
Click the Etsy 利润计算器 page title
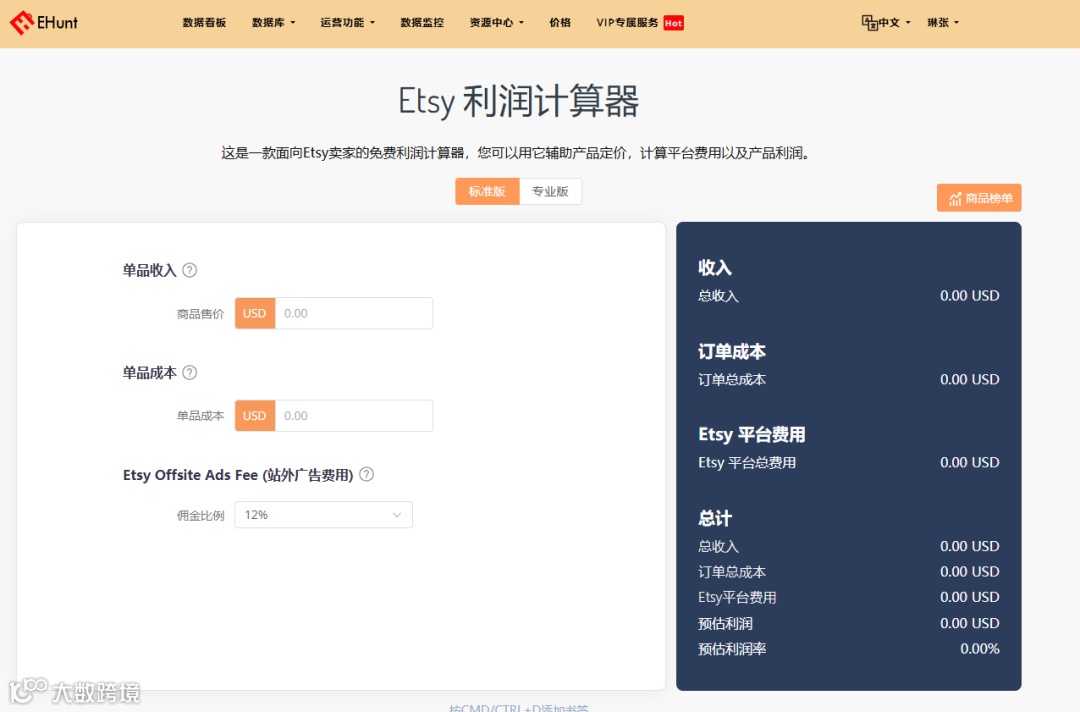point(519,101)
